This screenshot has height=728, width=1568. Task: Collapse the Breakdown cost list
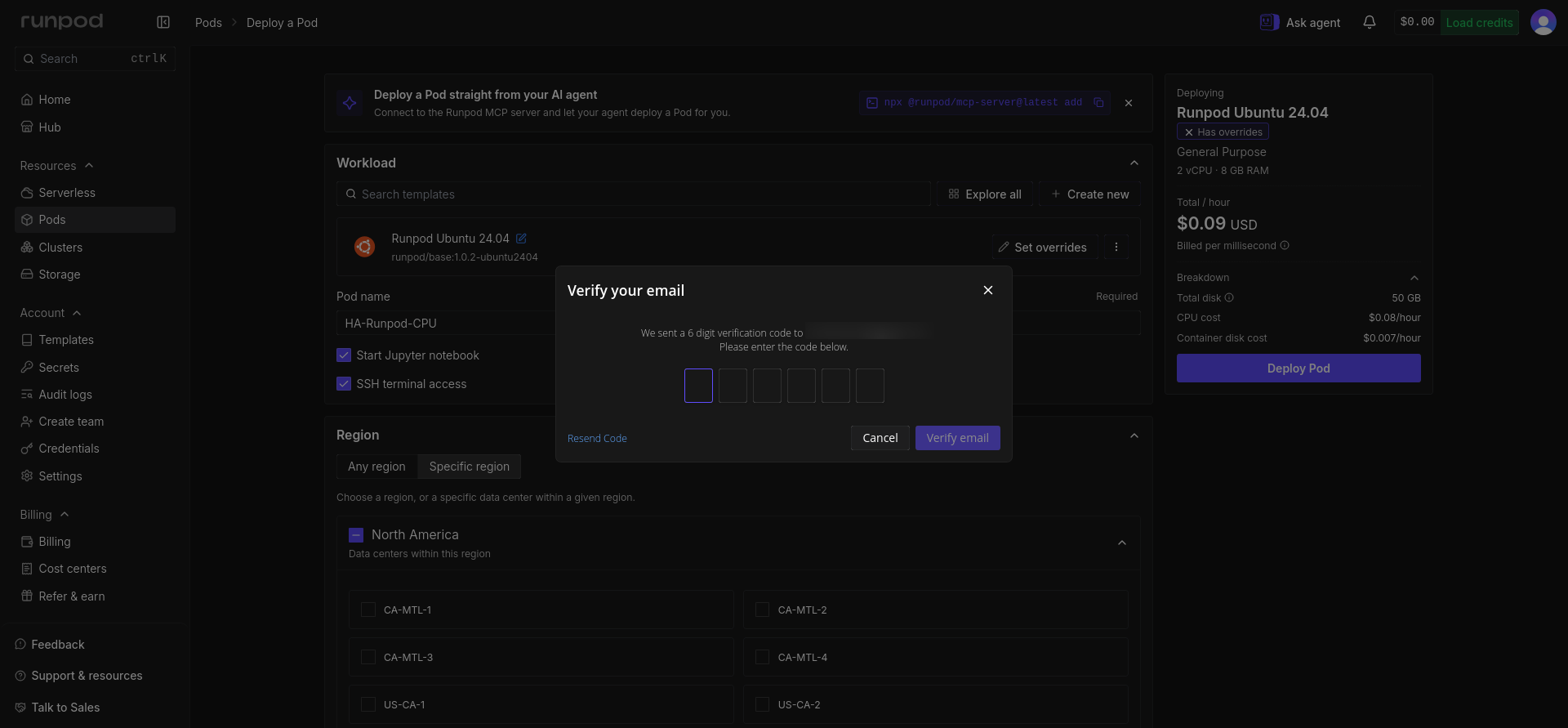[x=1414, y=278]
